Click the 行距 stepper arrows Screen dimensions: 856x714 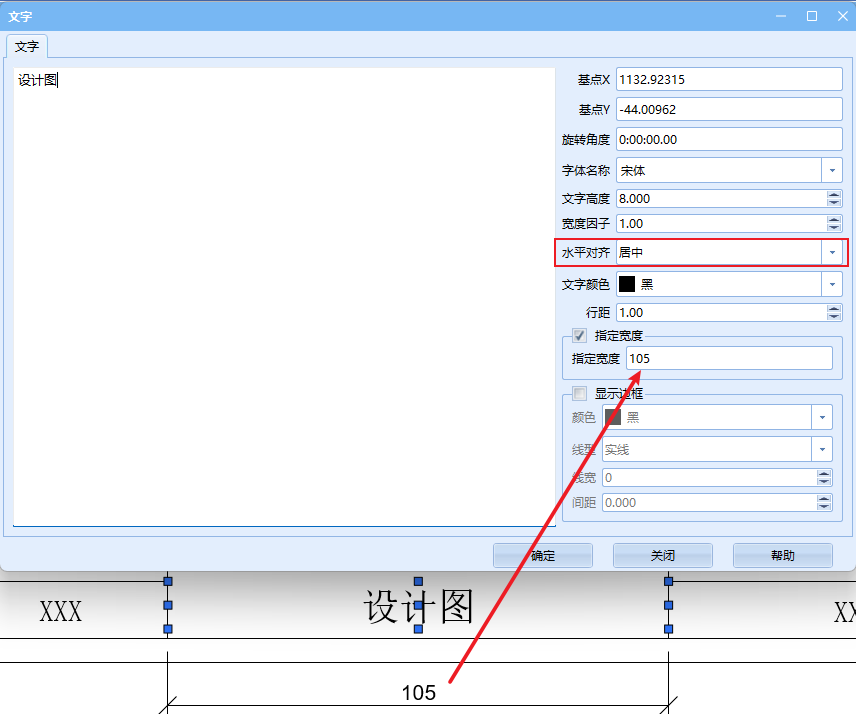pos(834,313)
